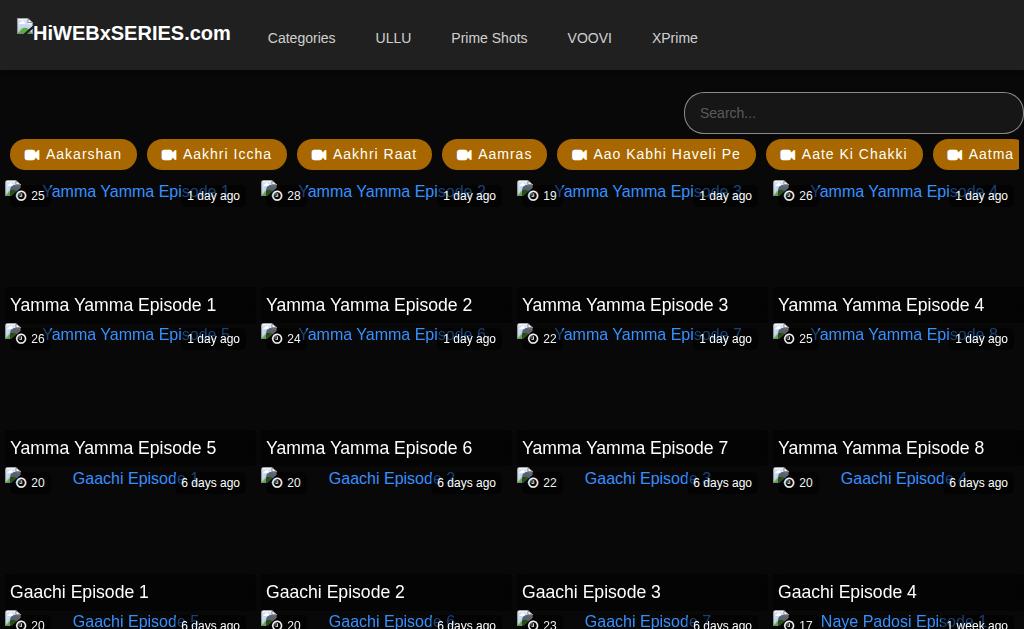Click the camera icon on Aakhri Raat tag
The width and height of the screenshot is (1024, 629).
click(x=319, y=155)
